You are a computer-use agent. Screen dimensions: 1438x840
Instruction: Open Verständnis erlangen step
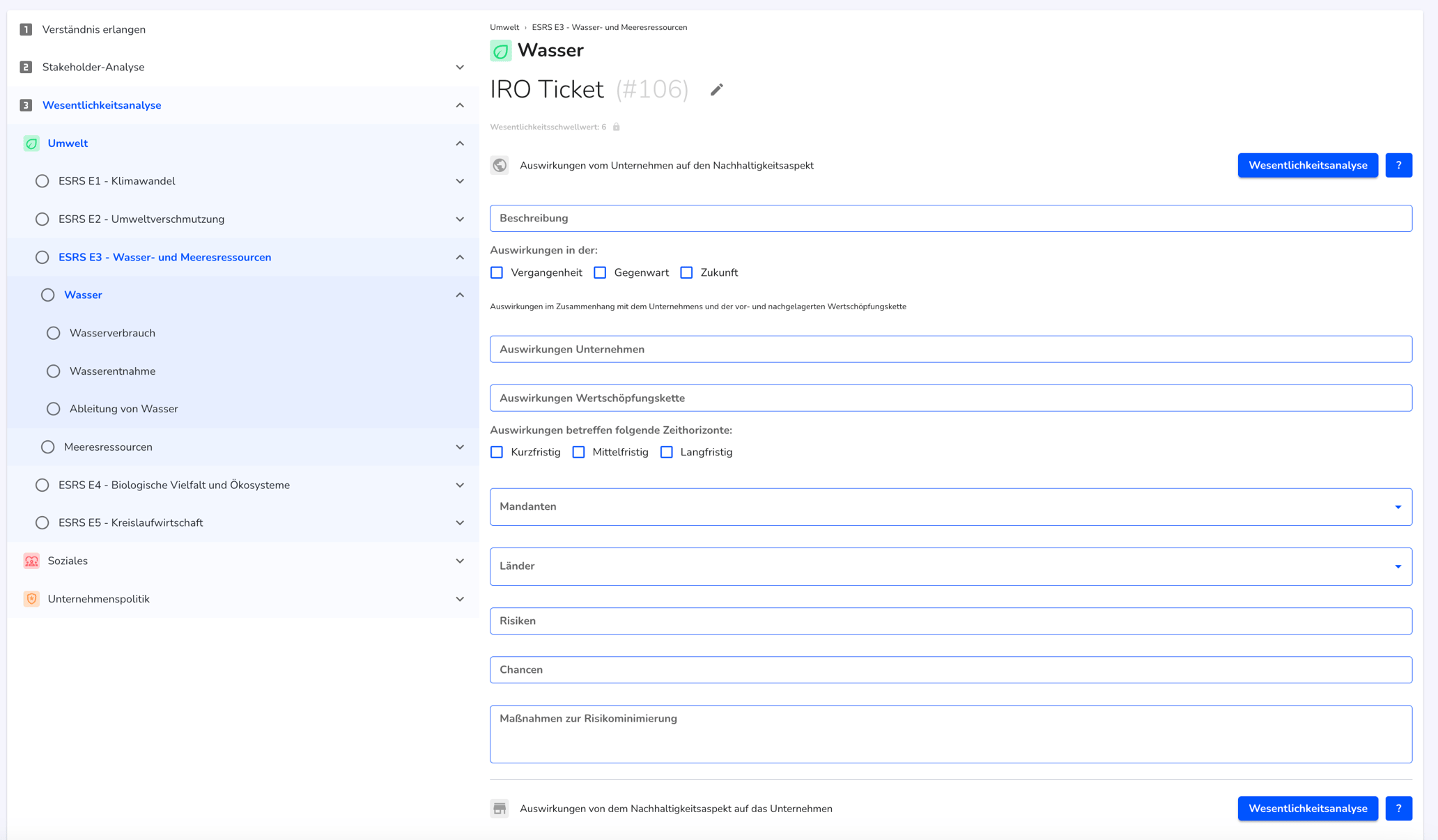(94, 29)
